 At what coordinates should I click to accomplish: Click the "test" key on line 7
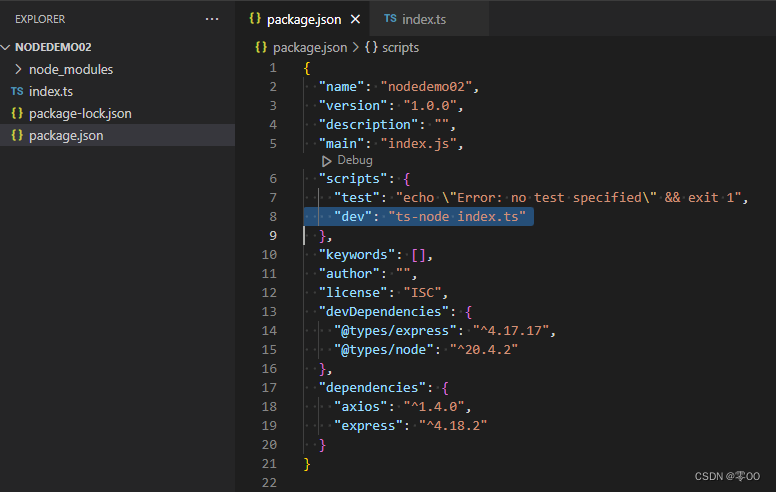point(357,197)
